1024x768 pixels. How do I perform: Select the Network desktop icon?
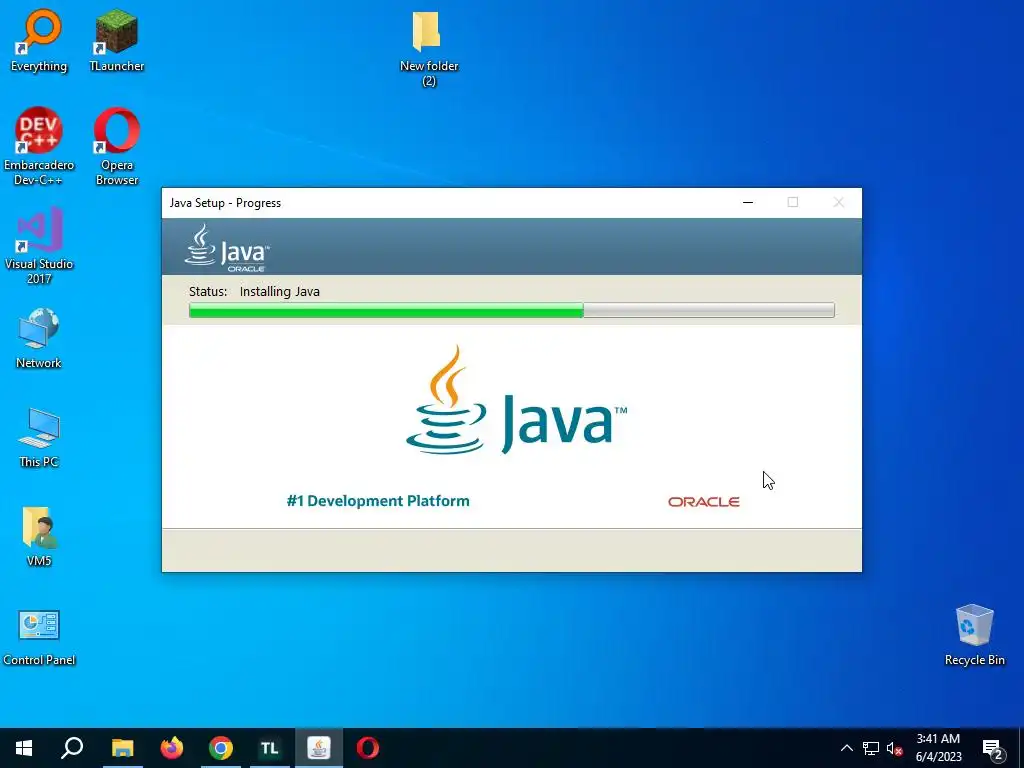[x=39, y=338]
